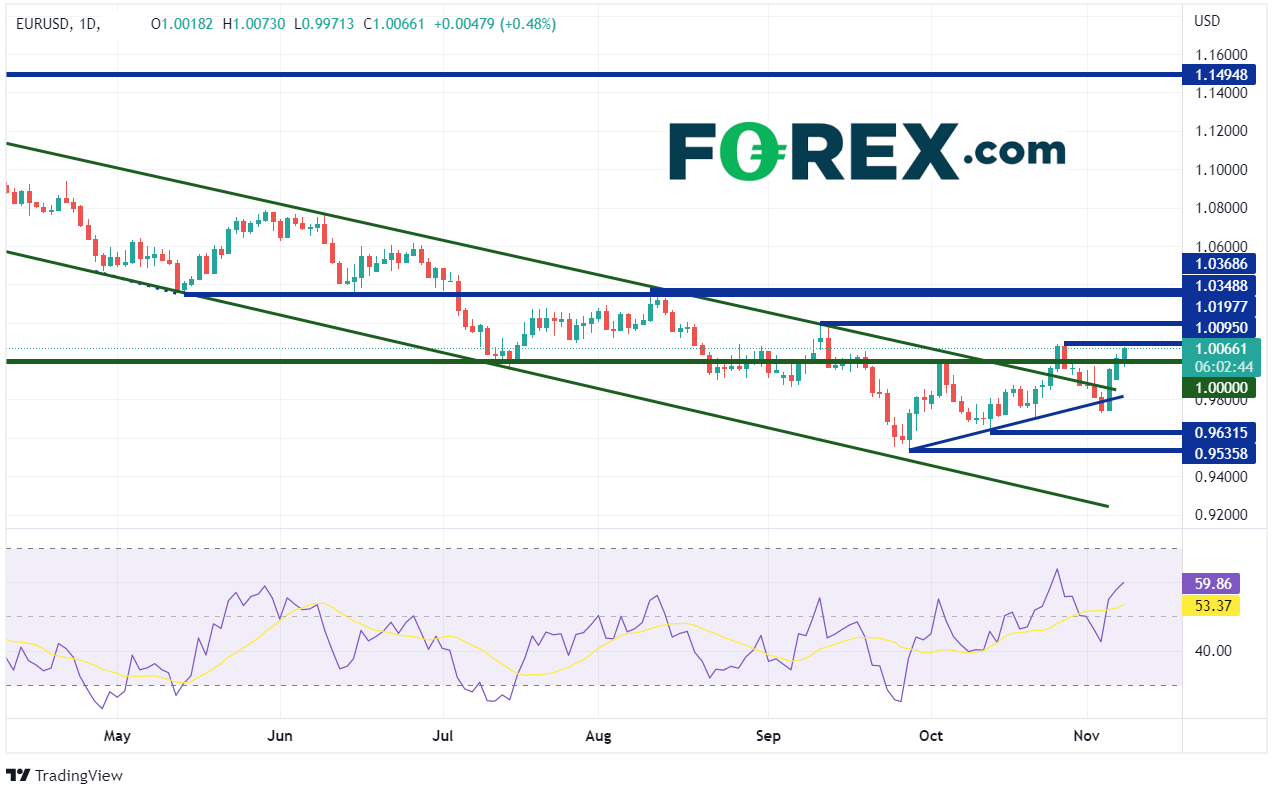Open the EURUSD symbol title
This screenshot has height=797, width=1280.
click(x=43, y=23)
